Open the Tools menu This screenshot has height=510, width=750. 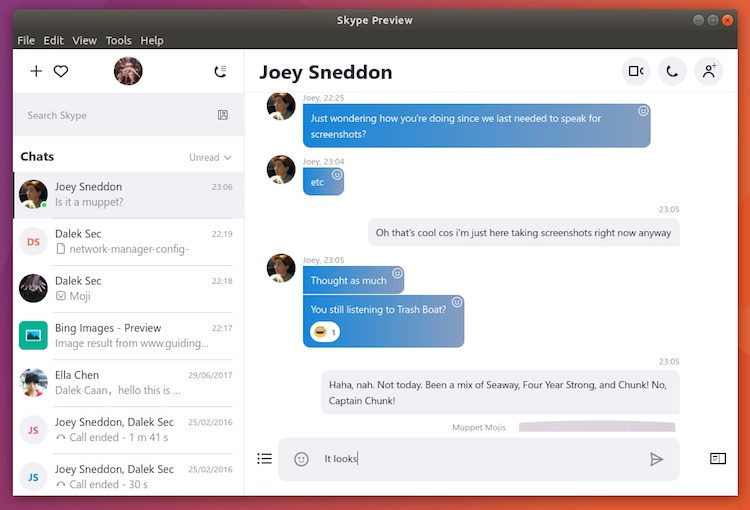pos(118,40)
